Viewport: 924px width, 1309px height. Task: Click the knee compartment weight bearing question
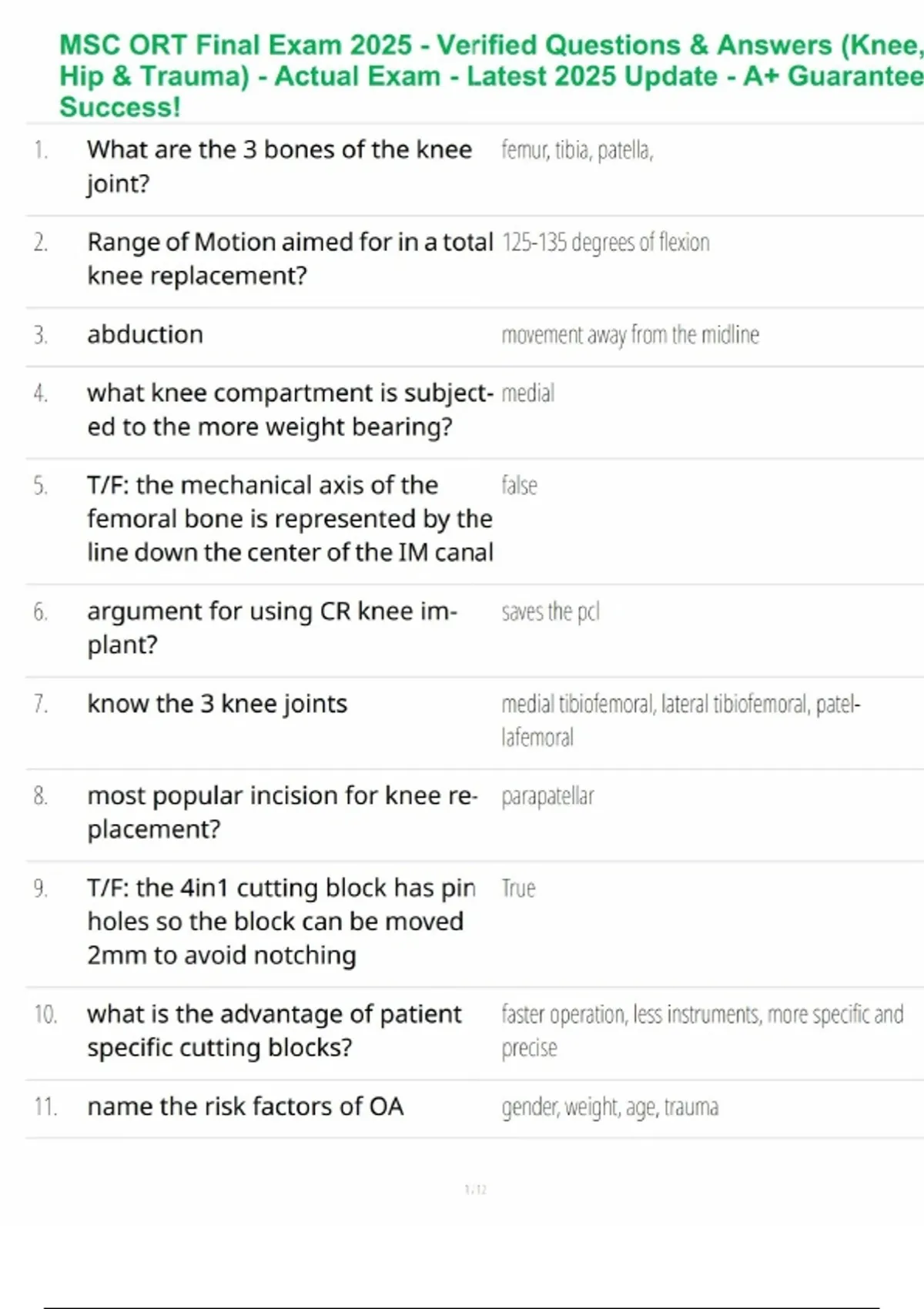coord(290,410)
